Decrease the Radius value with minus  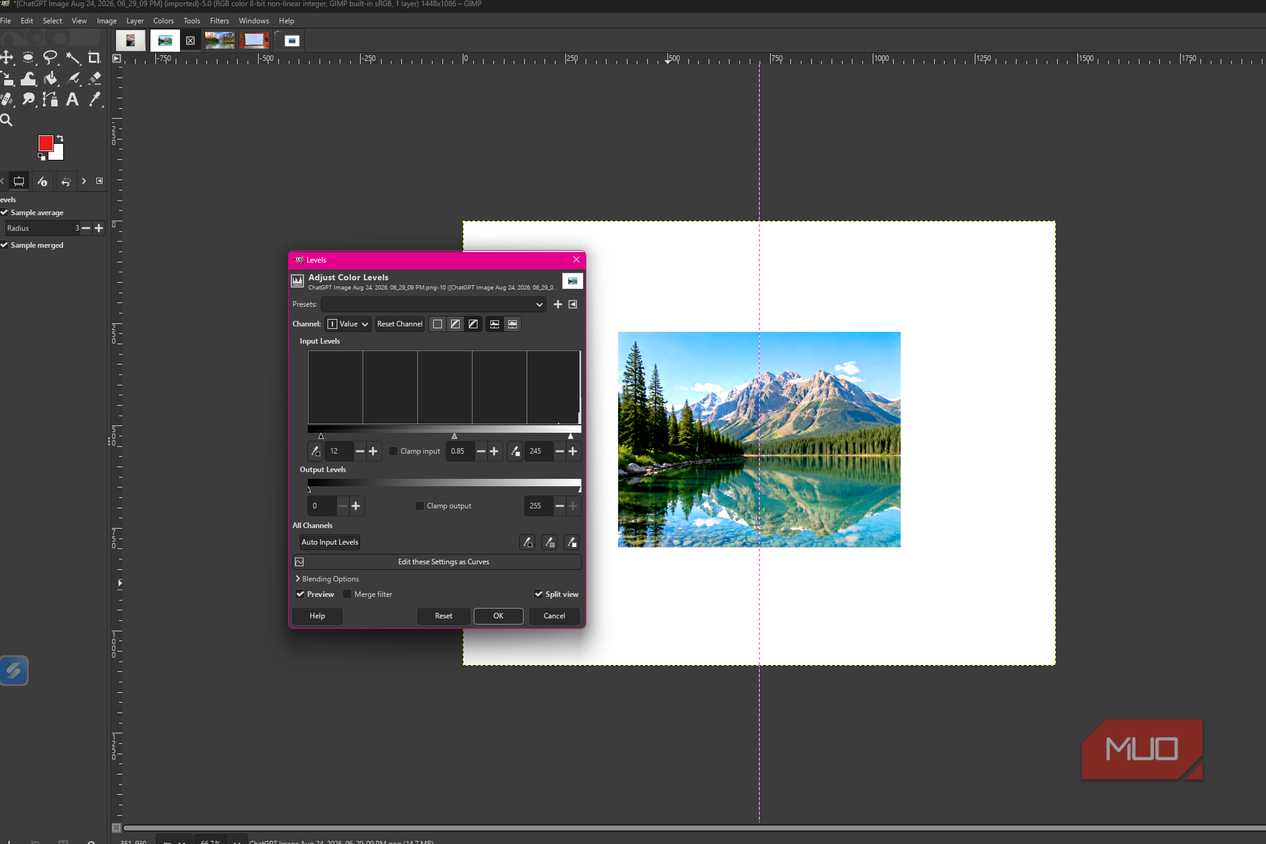point(85,228)
